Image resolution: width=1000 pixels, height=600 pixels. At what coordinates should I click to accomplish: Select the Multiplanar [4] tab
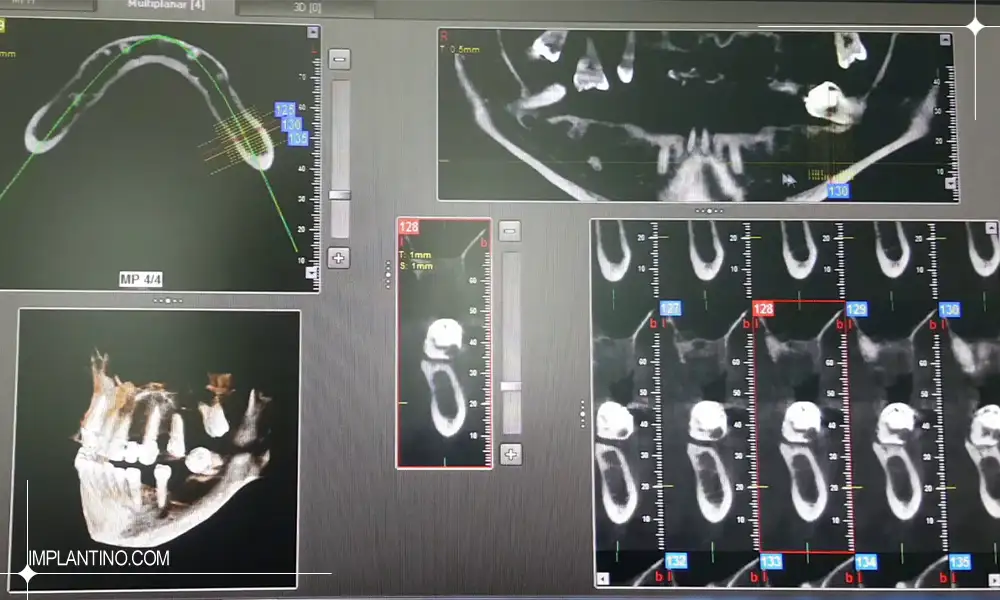(167, 6)
